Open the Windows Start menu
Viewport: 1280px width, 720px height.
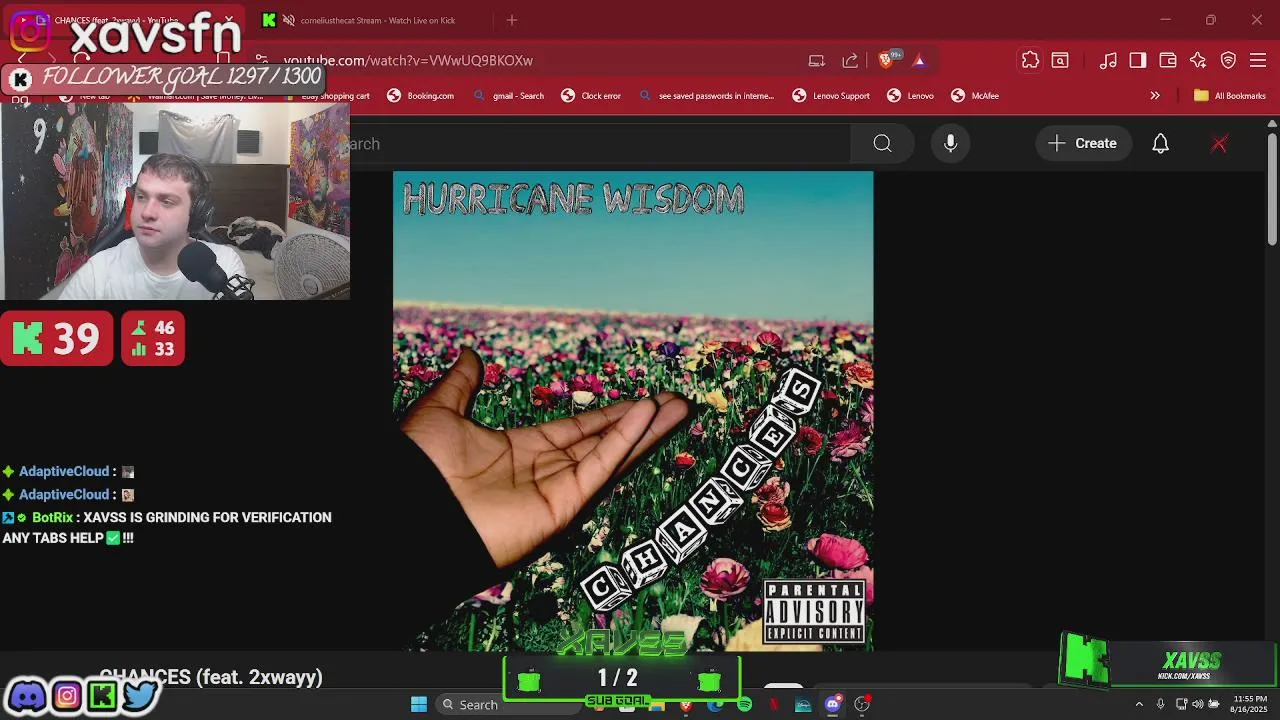pyautogui.click(x=419, y=704)
